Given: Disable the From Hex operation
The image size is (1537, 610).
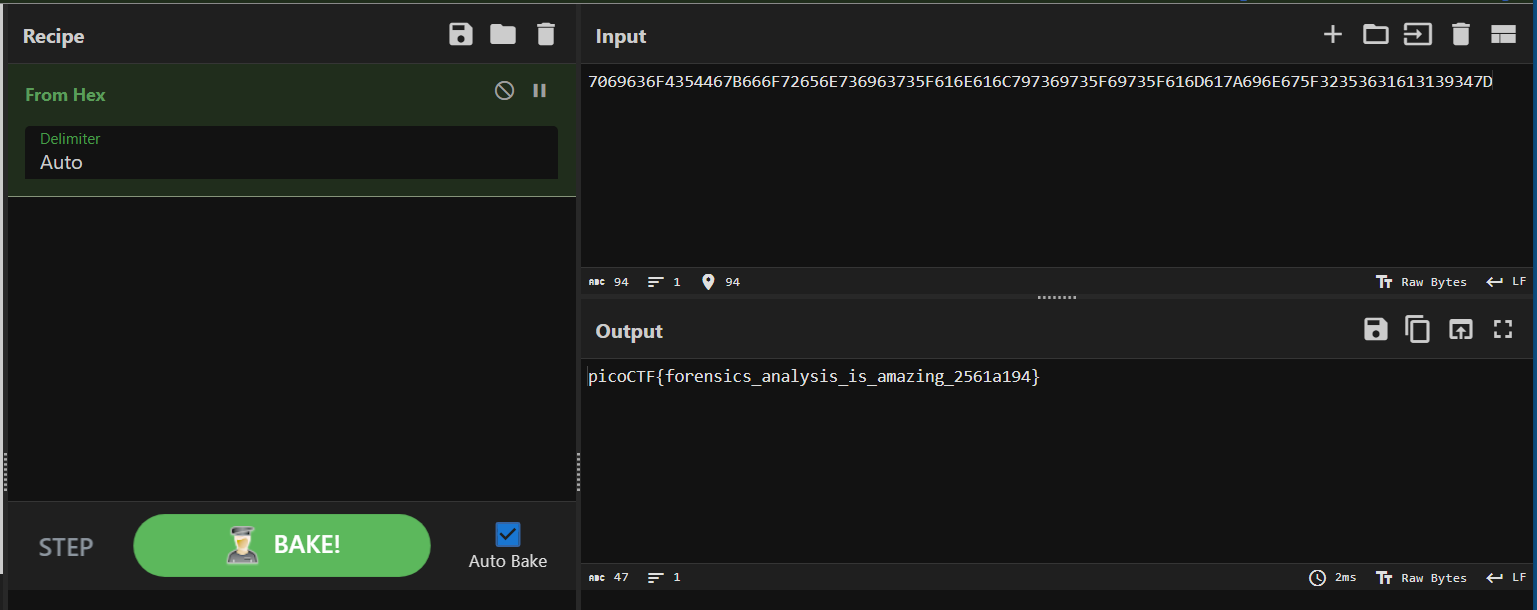Looking at the screenshot, I should (505, 91).
